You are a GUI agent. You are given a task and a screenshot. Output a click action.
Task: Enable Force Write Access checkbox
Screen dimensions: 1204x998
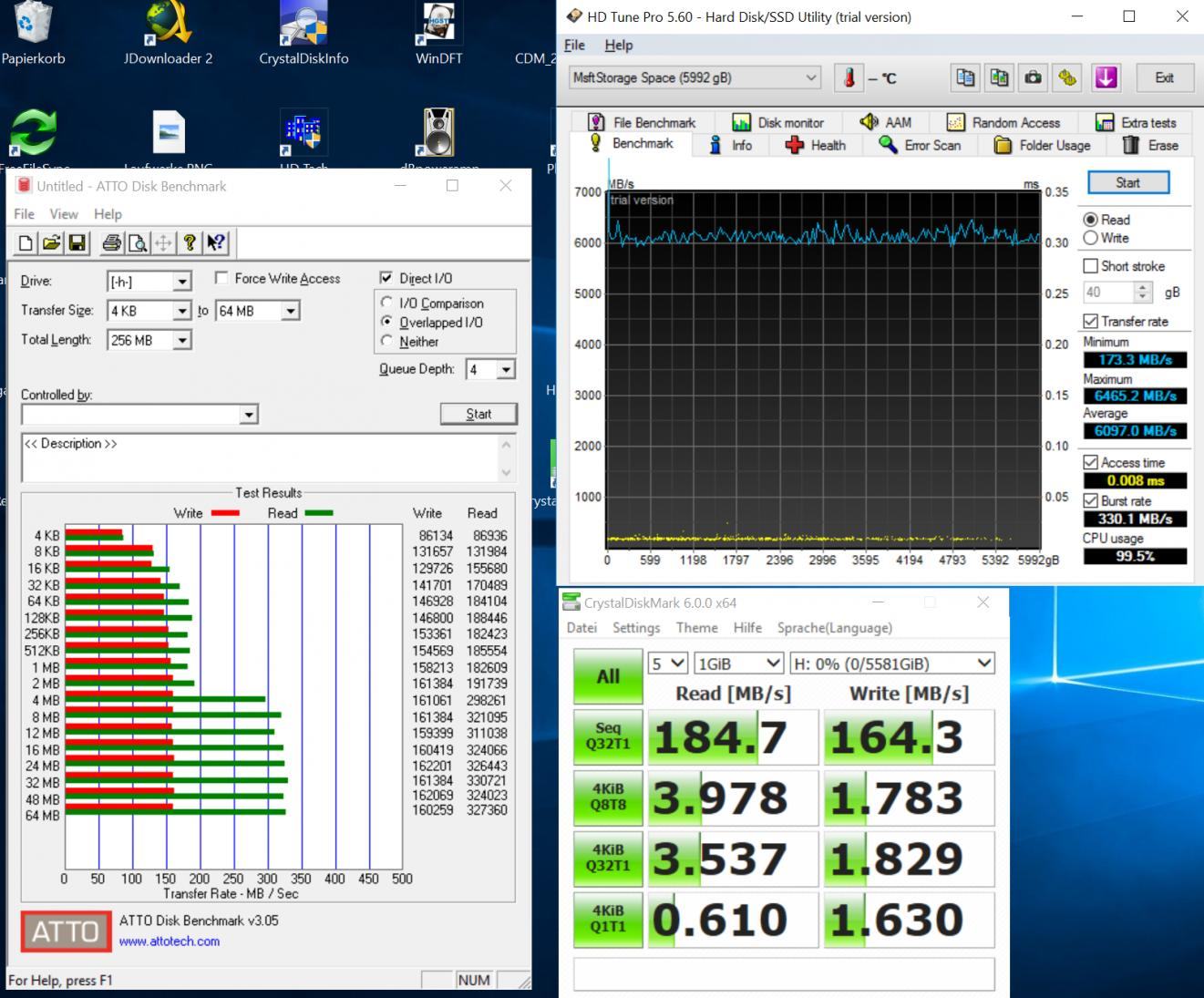[x=221, y=278]
